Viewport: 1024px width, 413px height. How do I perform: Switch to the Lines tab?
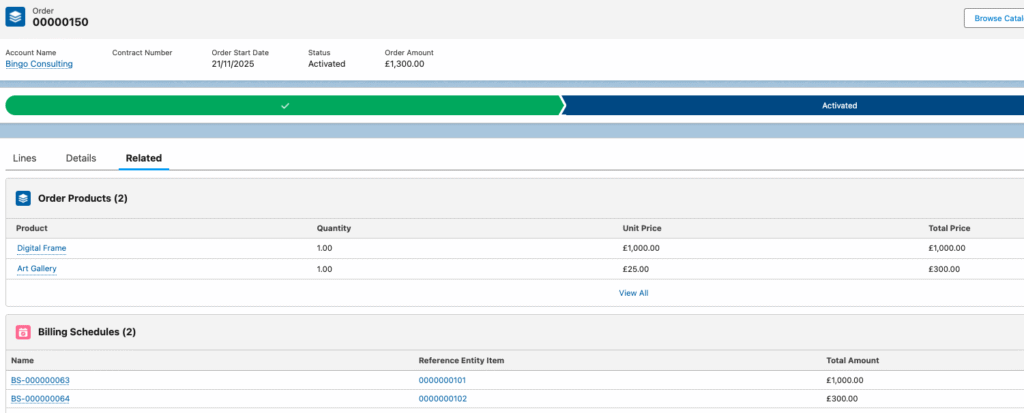24,158
